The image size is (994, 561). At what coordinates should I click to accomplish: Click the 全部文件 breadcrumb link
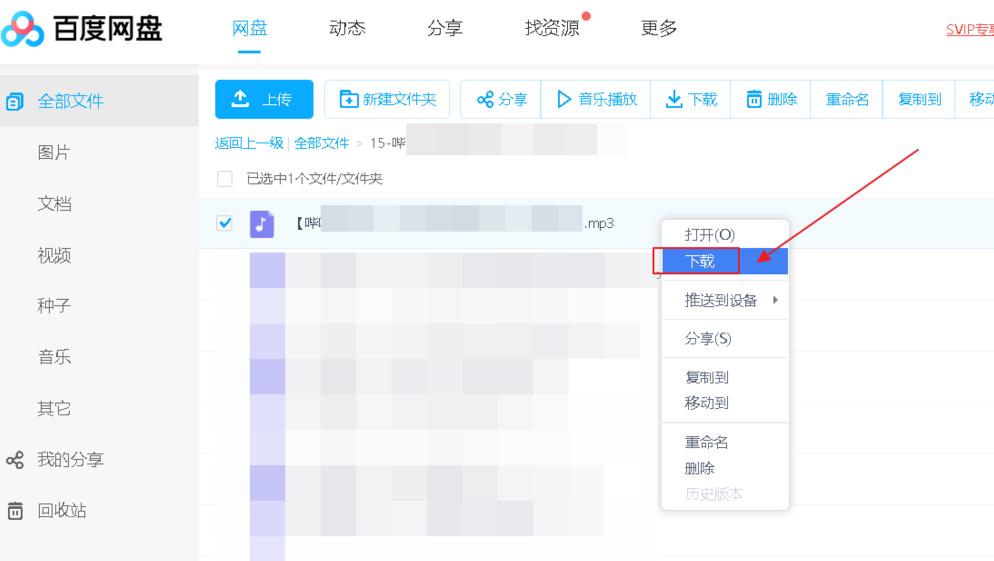click(321, 143)
